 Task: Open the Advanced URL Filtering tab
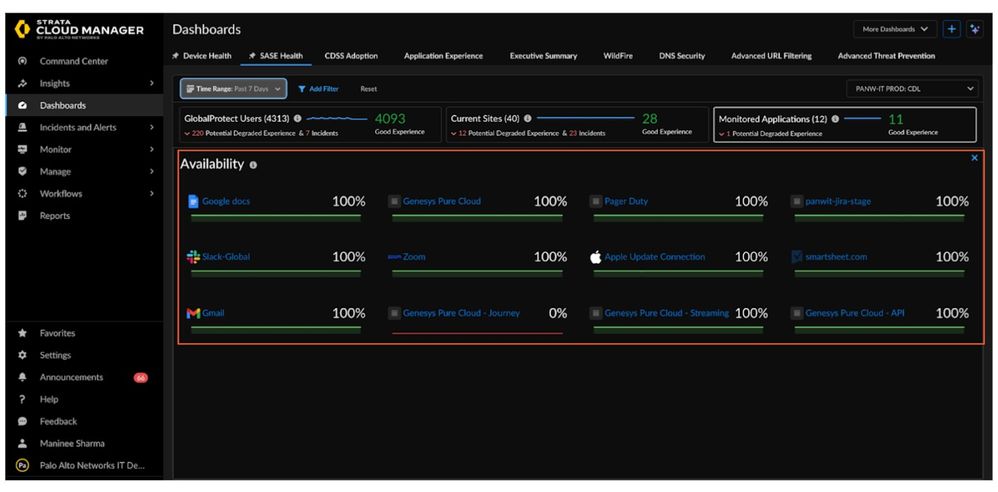[771, 56]
